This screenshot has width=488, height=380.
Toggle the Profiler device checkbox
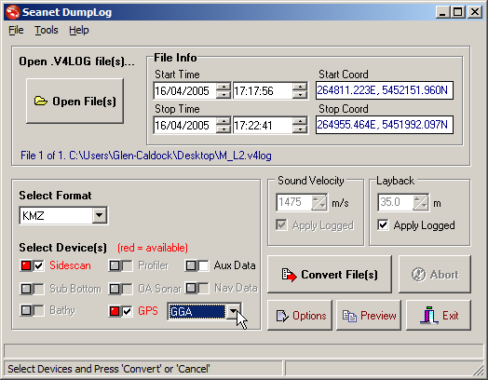127,266
